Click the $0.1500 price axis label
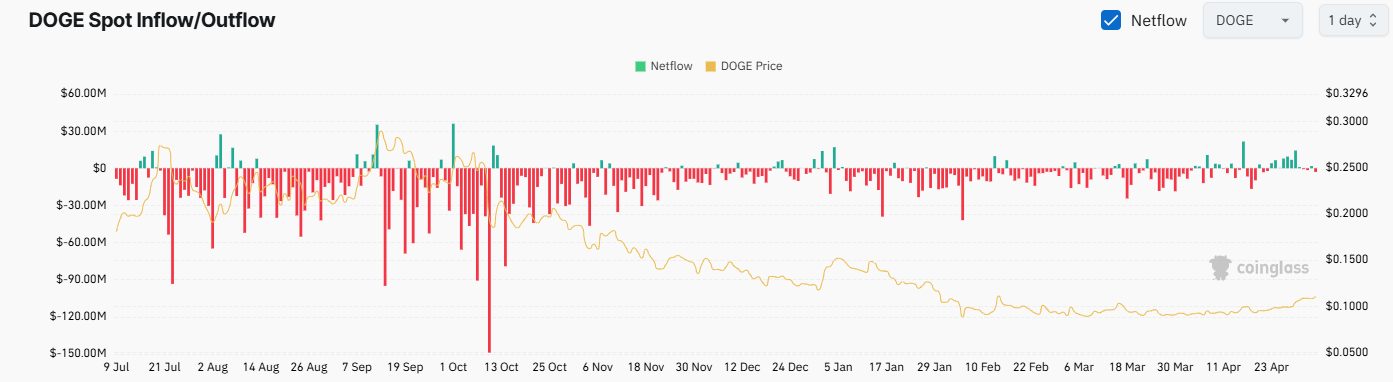Image resolution: width=1393 pixels, height=382 pixels. coord(1346,260)
